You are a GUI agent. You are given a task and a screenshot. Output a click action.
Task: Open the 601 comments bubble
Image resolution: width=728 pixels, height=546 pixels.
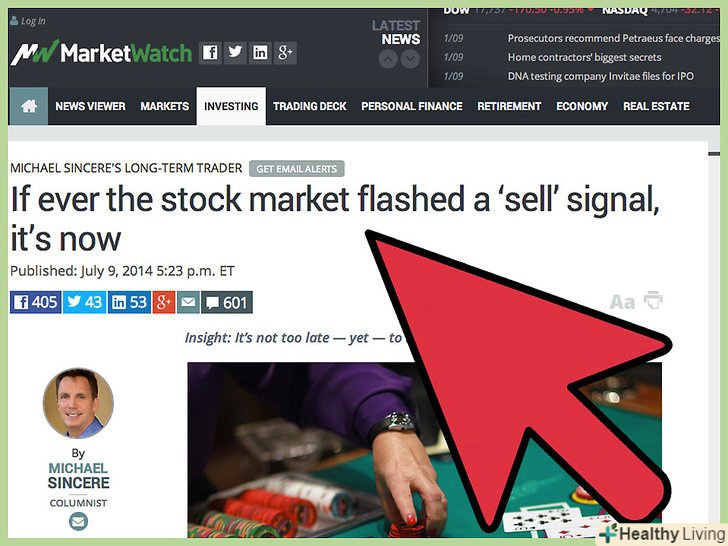coord(227,302)
